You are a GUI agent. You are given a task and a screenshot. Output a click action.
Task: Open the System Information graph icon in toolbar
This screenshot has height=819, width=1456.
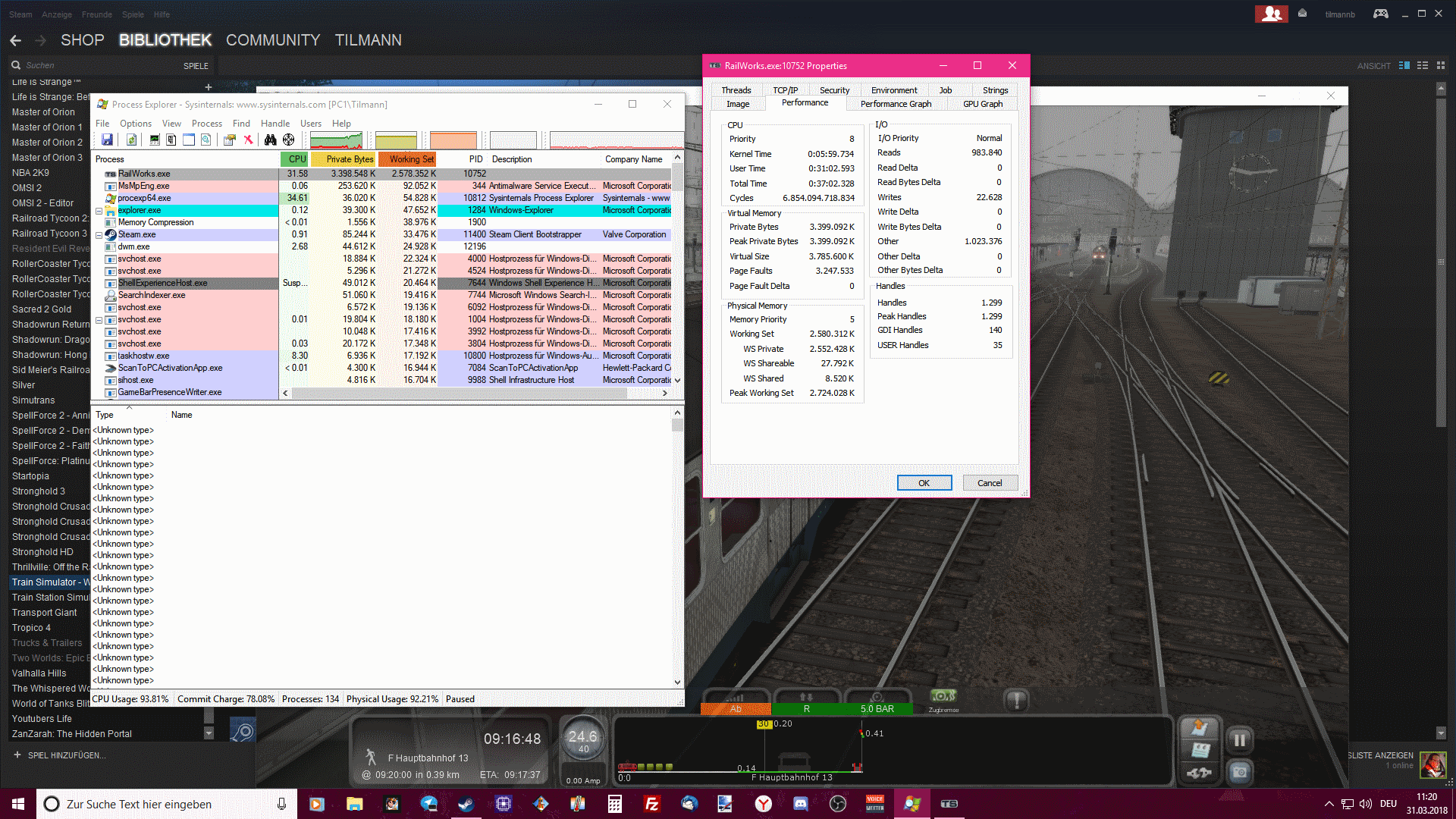click(155, 140)
